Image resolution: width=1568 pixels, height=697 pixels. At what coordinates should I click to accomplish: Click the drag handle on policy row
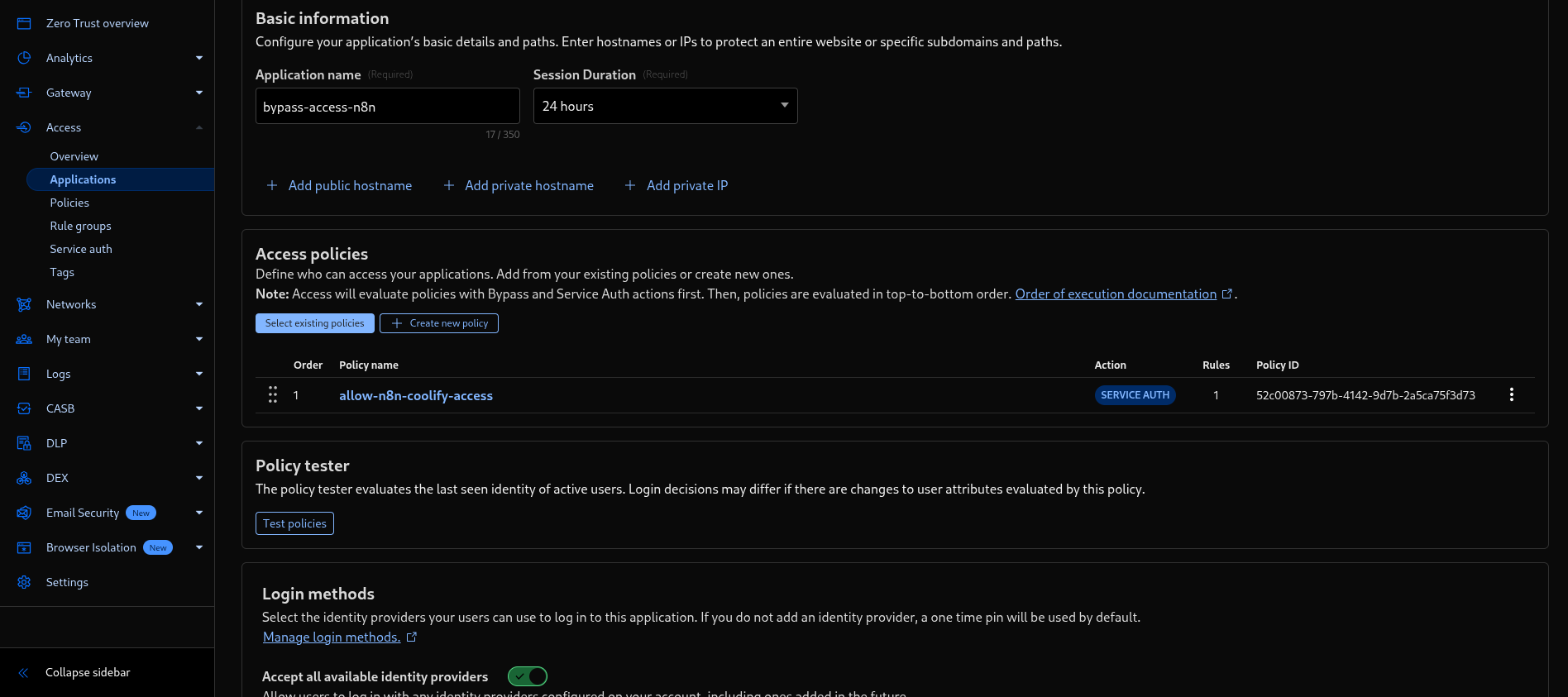273,395
